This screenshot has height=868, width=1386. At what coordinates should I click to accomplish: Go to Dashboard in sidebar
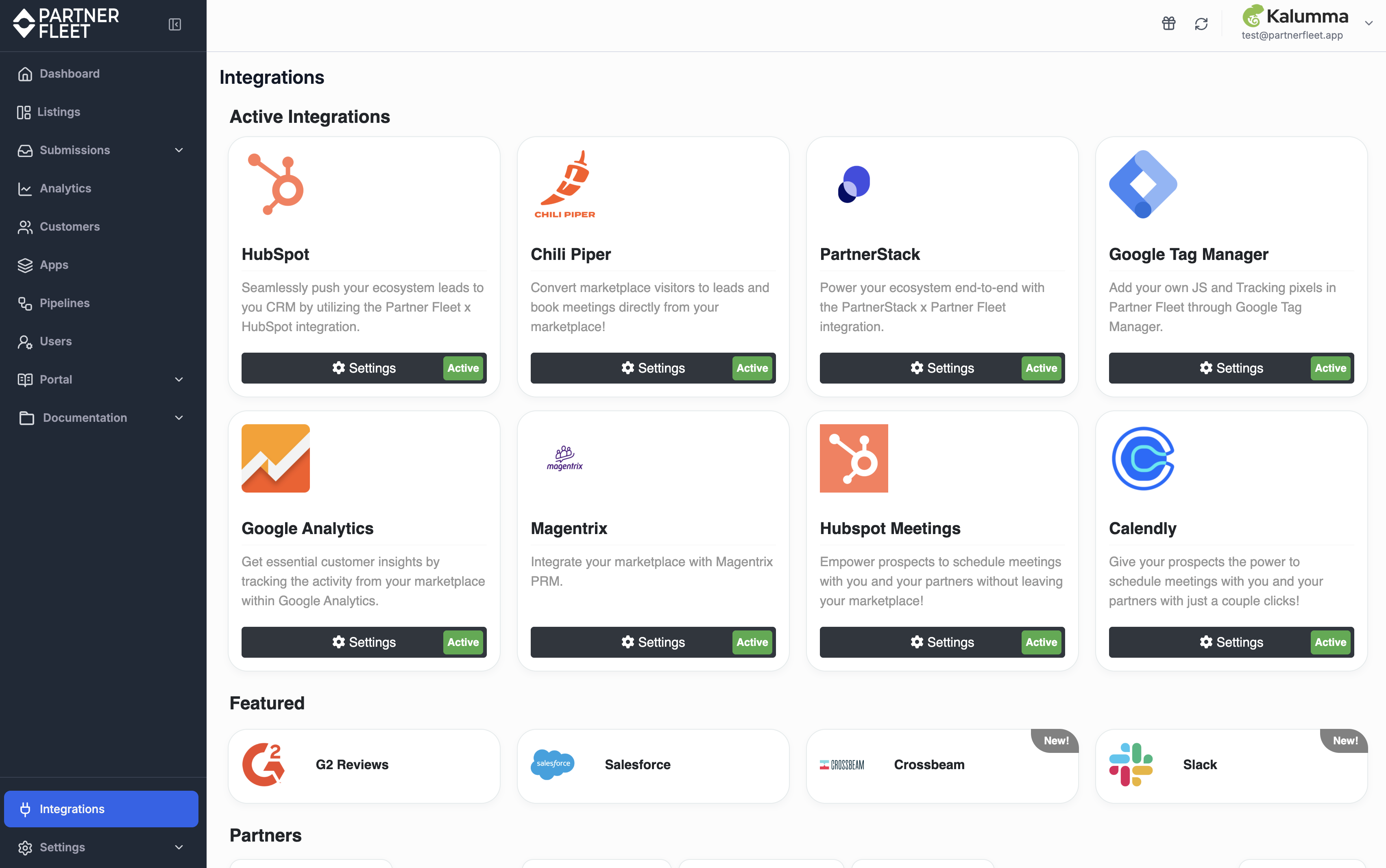tap(70, 74)
